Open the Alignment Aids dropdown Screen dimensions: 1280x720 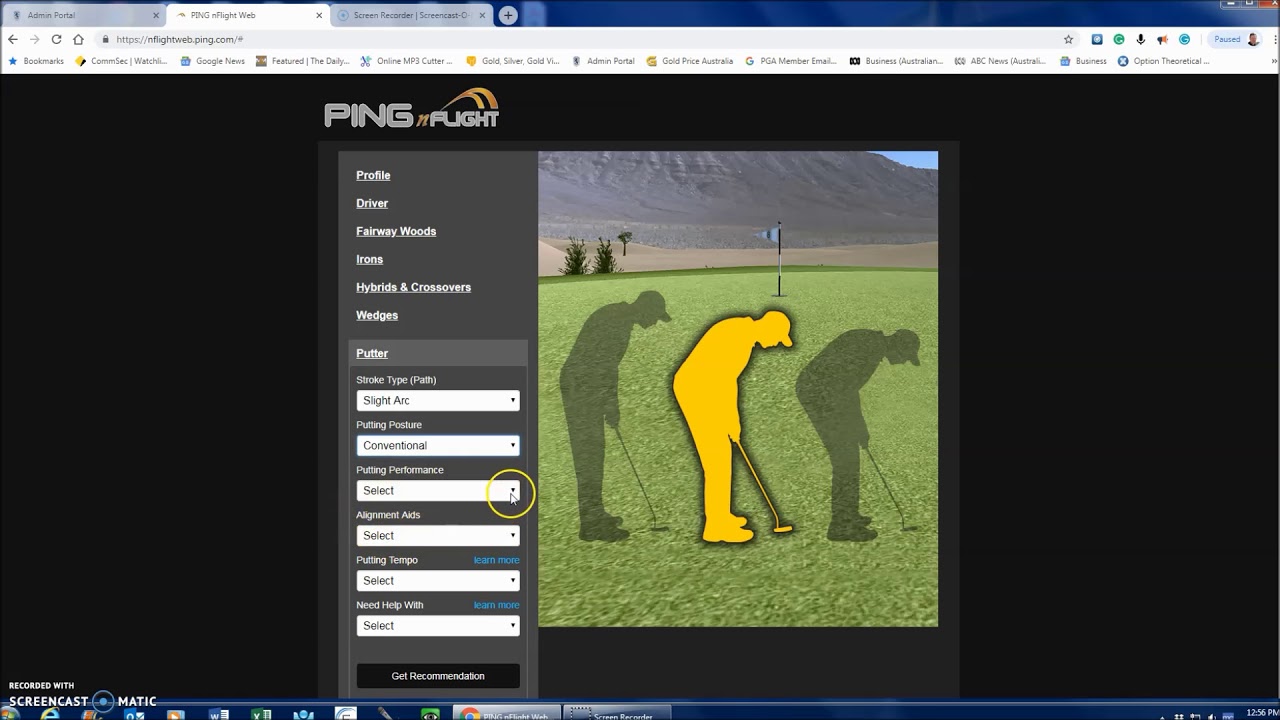point(438,535)
